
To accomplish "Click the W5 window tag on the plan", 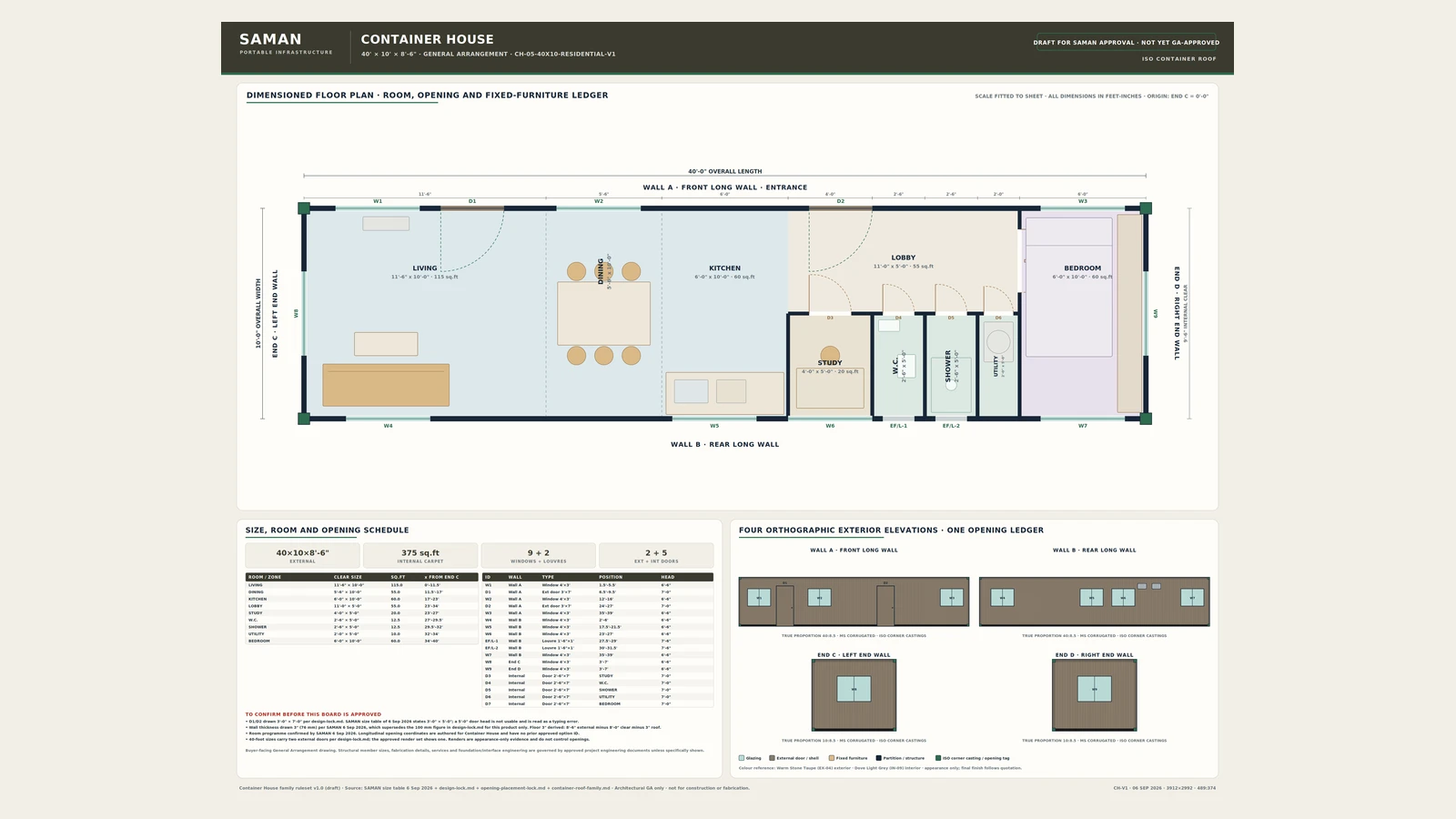I will point(714,426).
